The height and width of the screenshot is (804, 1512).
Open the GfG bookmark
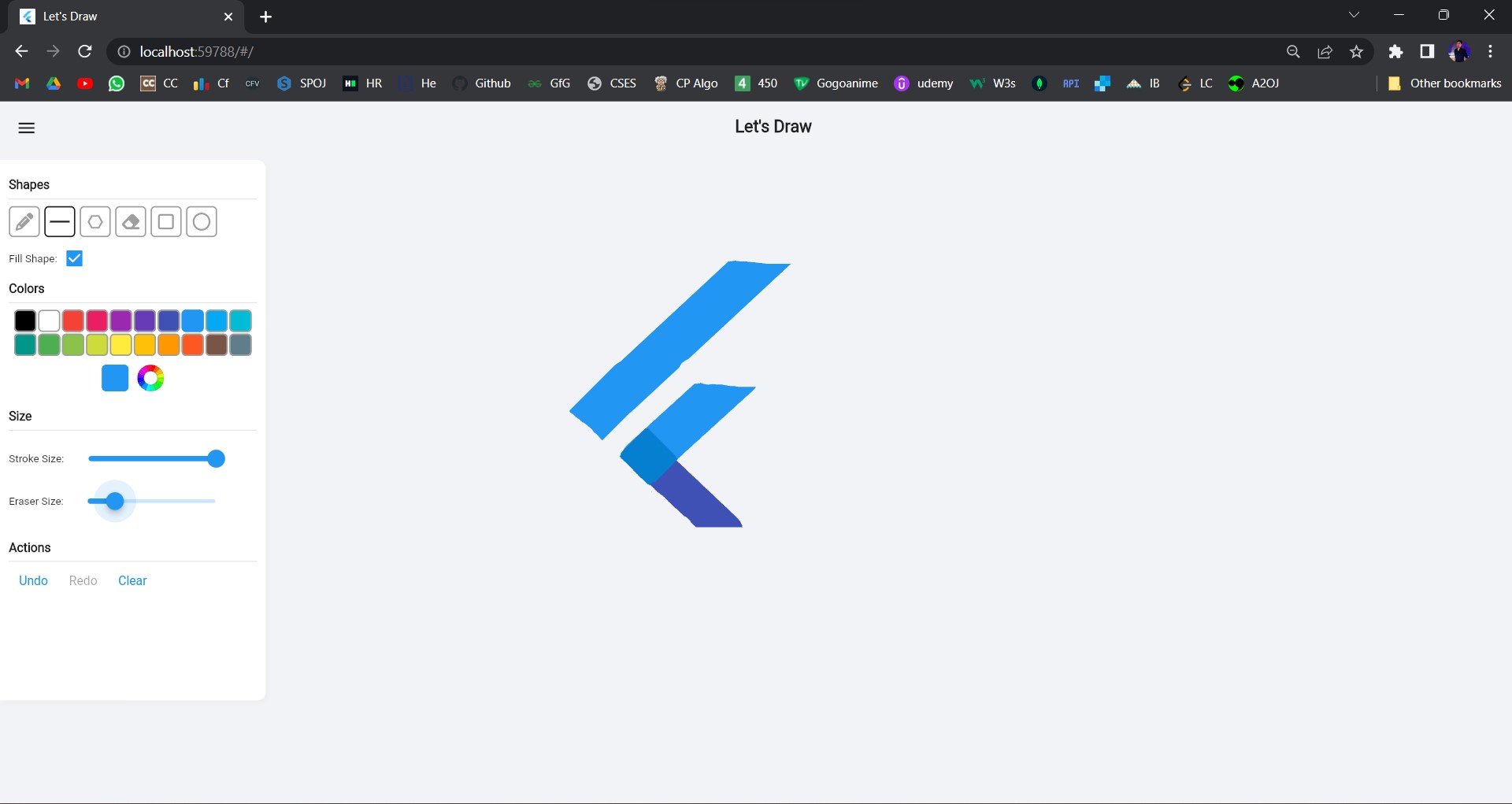click(550, 83)
